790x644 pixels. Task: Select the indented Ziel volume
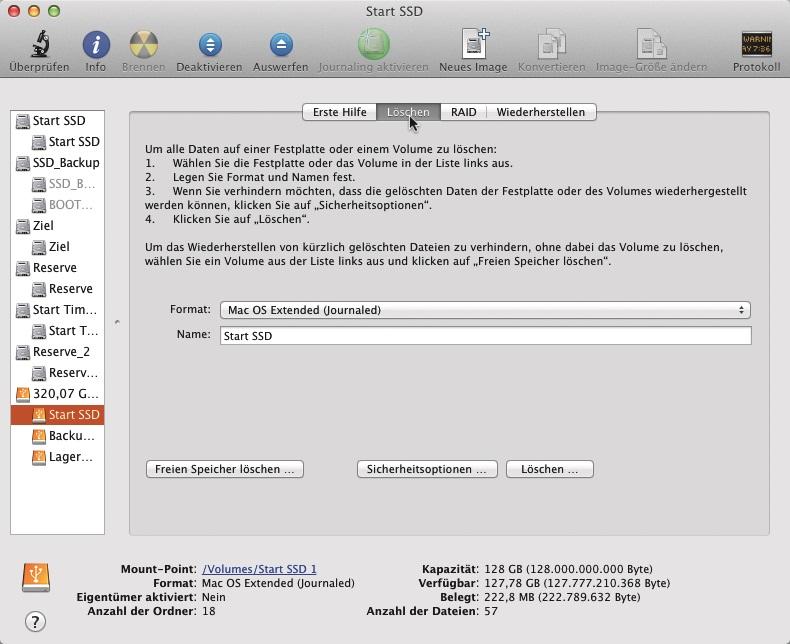coord(57,247)
